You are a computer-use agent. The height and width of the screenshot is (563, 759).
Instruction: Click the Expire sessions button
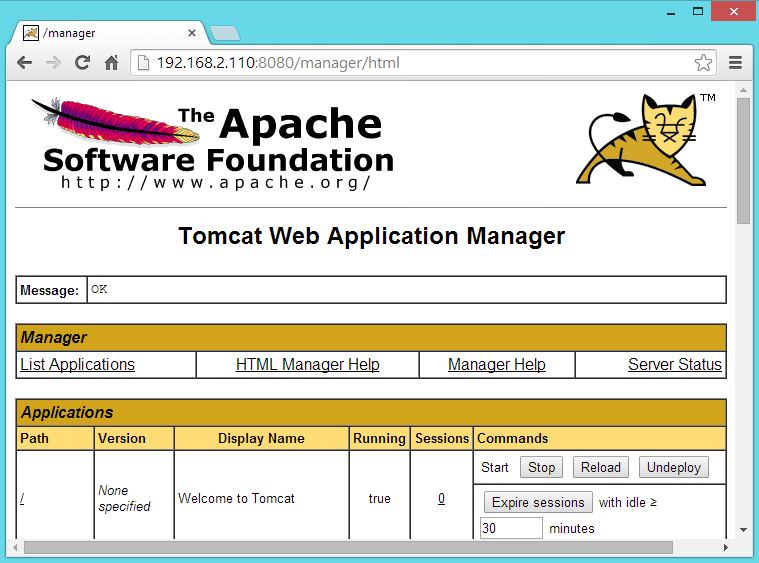(538, 502)
